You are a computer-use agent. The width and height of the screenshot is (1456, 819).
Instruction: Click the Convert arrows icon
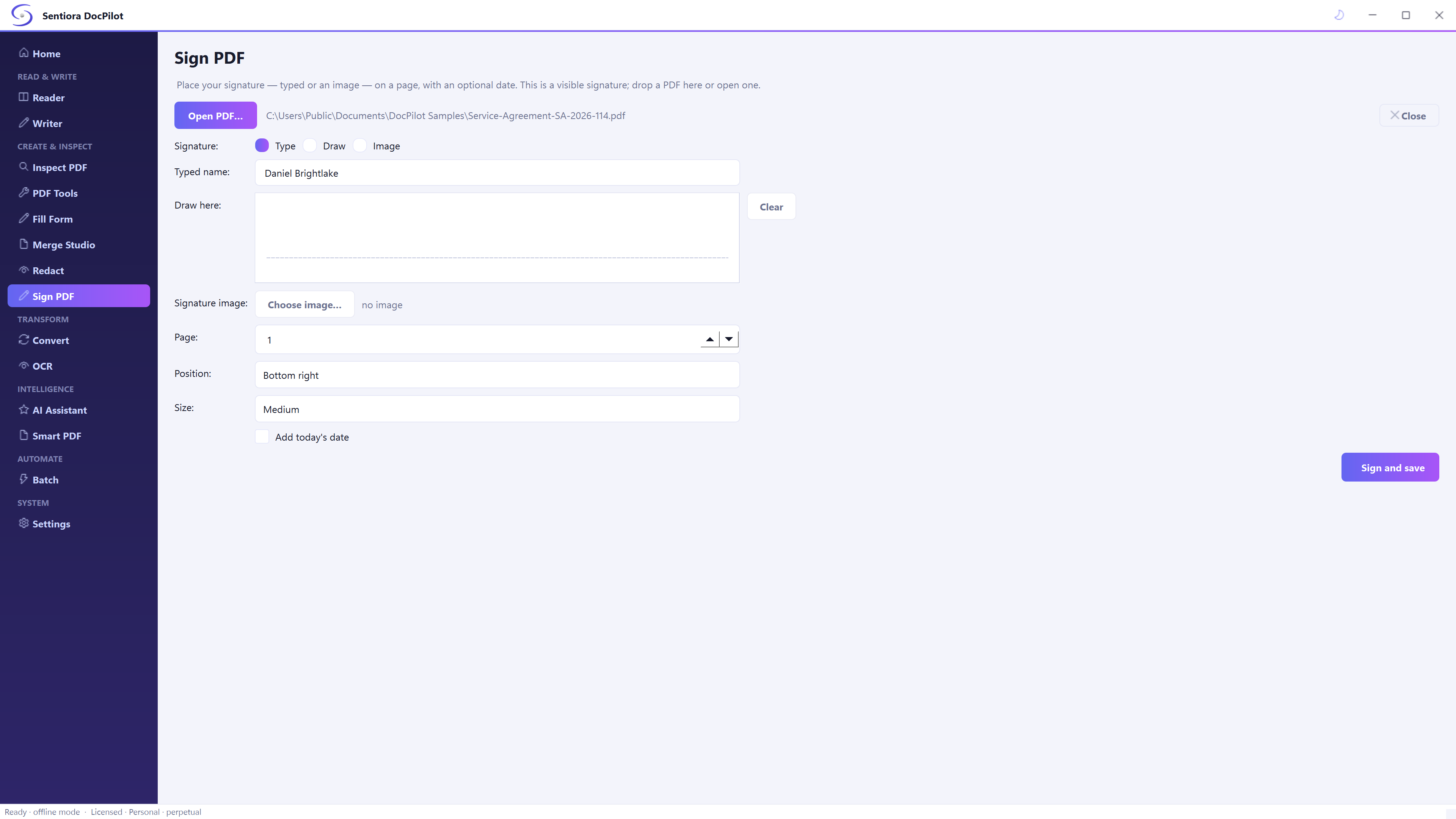(23, 340)
